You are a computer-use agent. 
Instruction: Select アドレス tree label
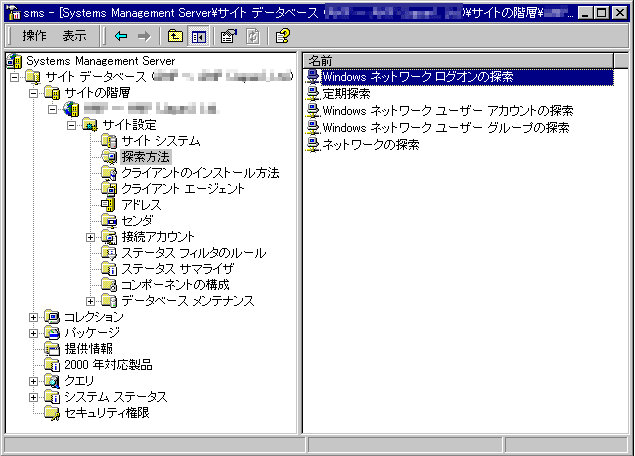[141, 205]
